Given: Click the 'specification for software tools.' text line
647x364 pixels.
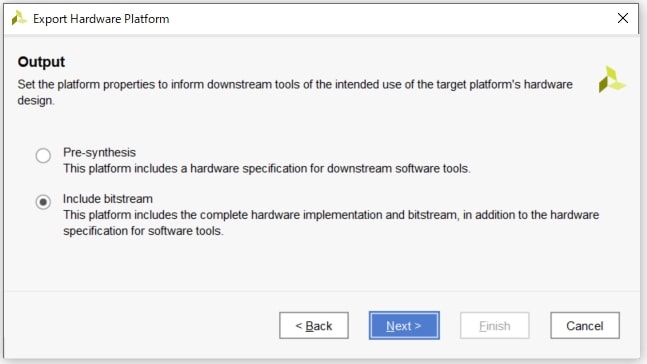Looking at the screenshot, I should [x=143, y=231].
